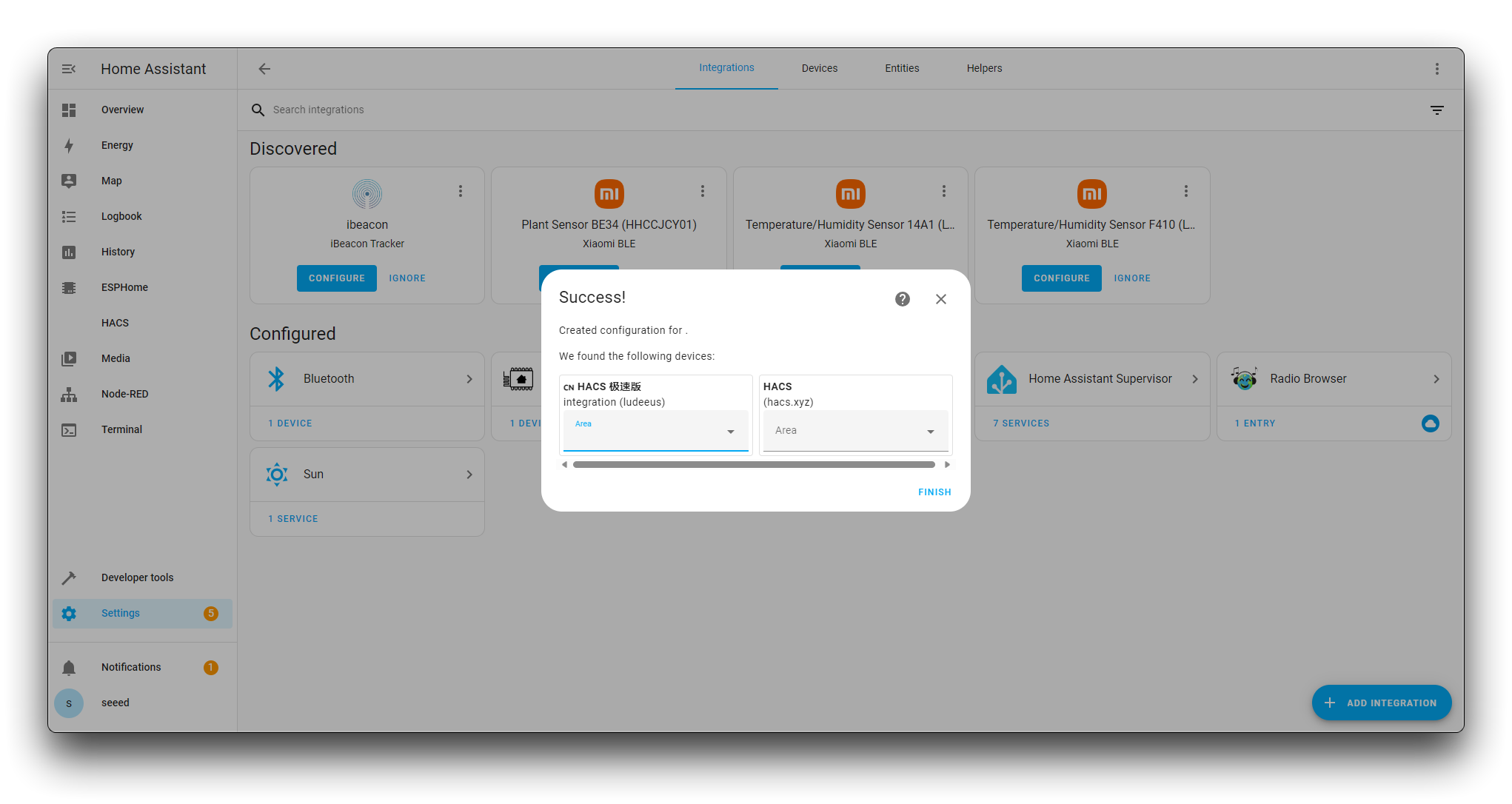Collapse the sidebar with the menu icon

click(x=69, y=69)
